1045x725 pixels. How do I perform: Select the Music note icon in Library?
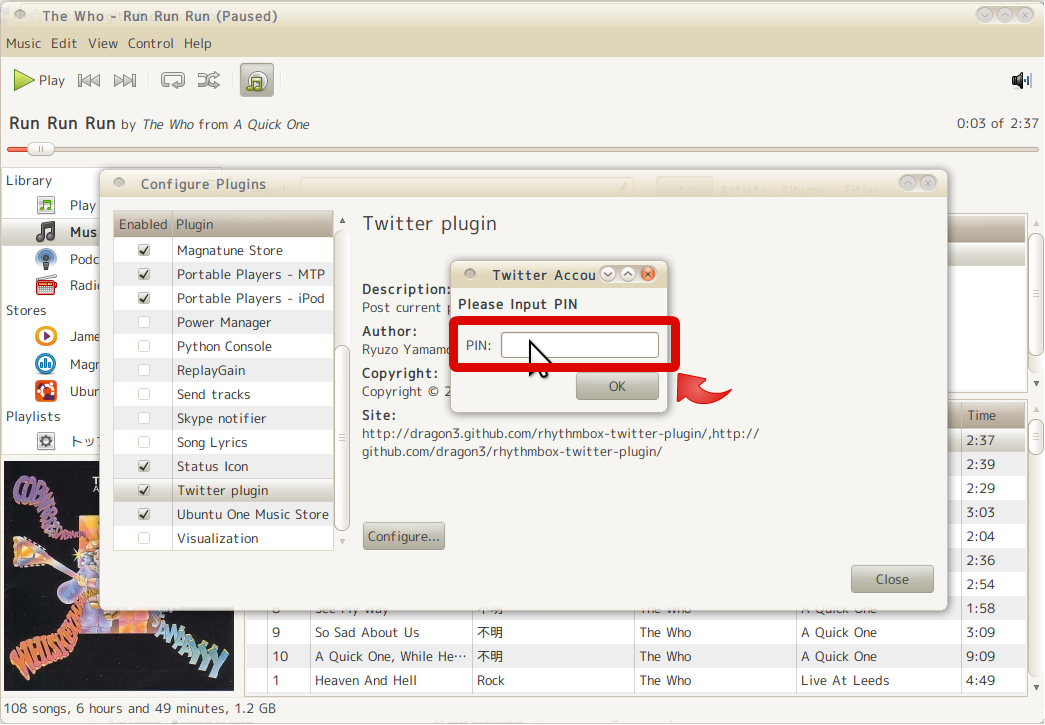point(45,232)
